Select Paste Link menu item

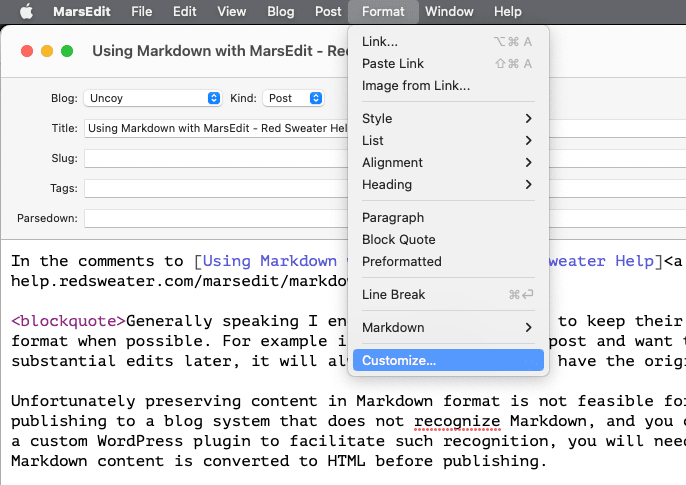(x=448, y=64)
